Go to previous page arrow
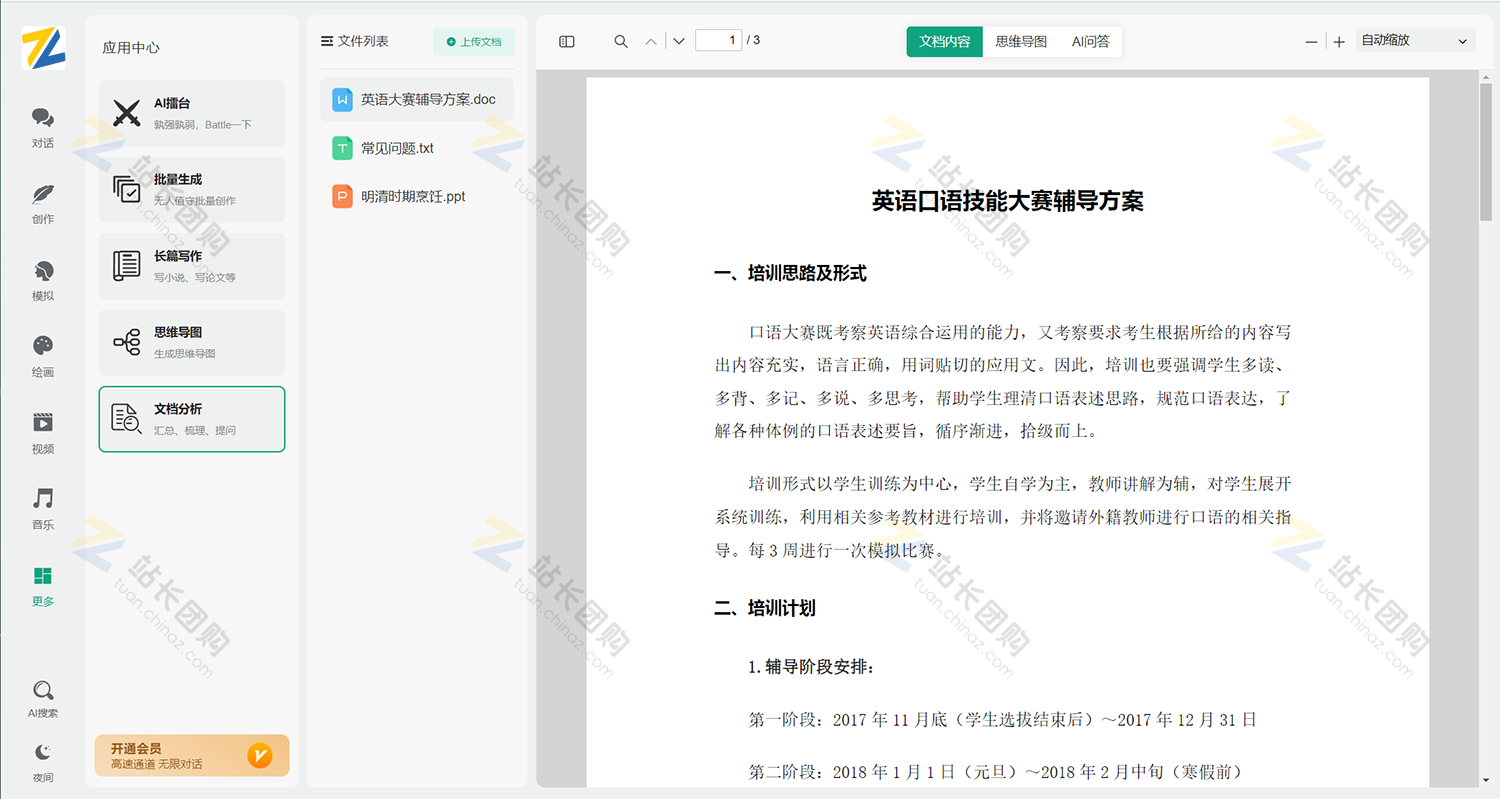Screen dimensions: 1500x799 pyautogui.click(x=651, y=41)
